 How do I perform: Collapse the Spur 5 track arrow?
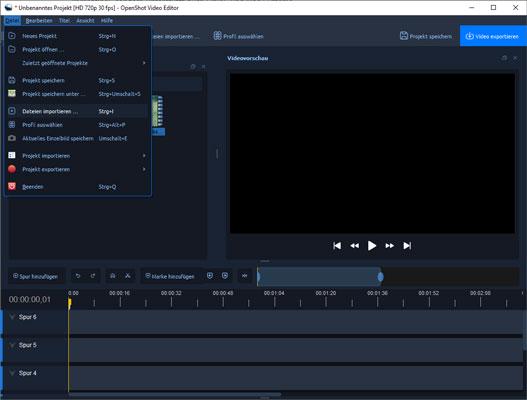[x=12, y=345]
